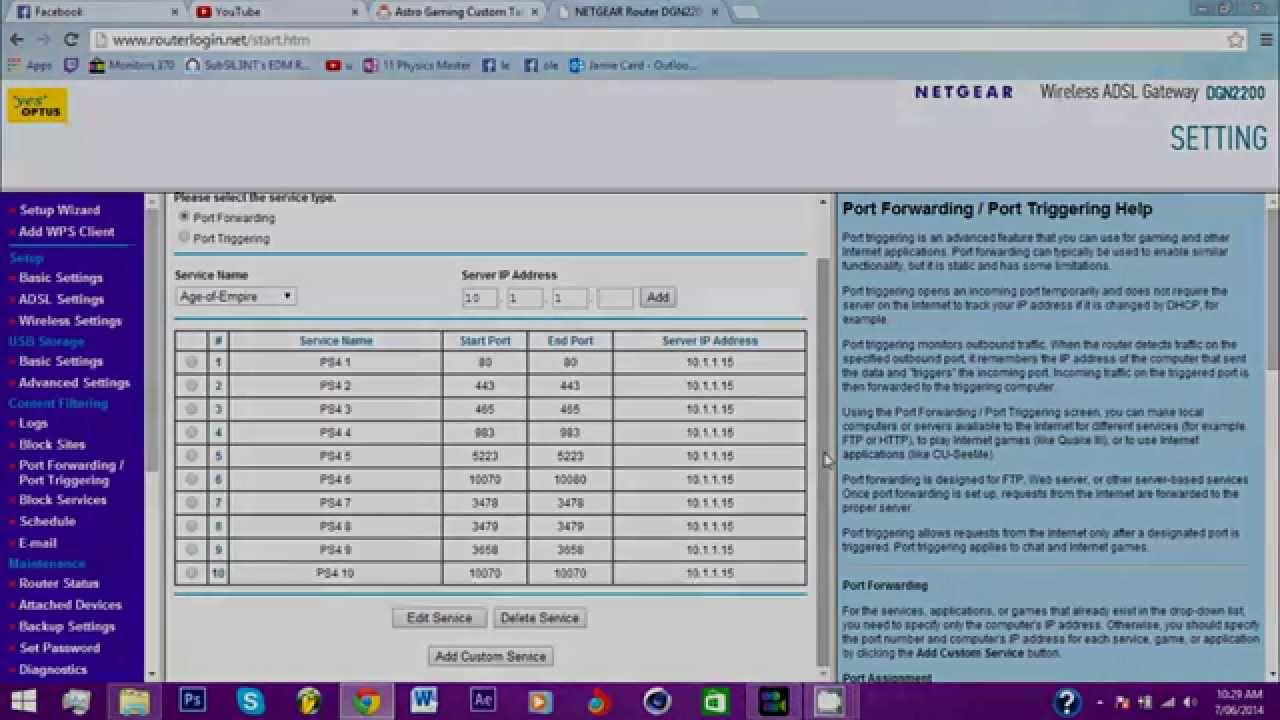Viewport: 1280px width, 720px height.
Task: Switch to Chrome on the taskbar
Action: coord(367,702)
